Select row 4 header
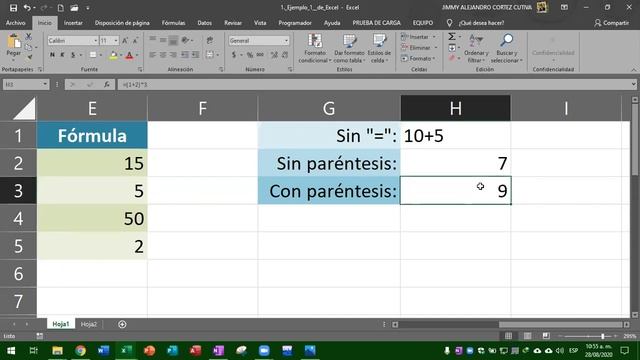This screenshot has width=640, height=360. coord(18,218)
